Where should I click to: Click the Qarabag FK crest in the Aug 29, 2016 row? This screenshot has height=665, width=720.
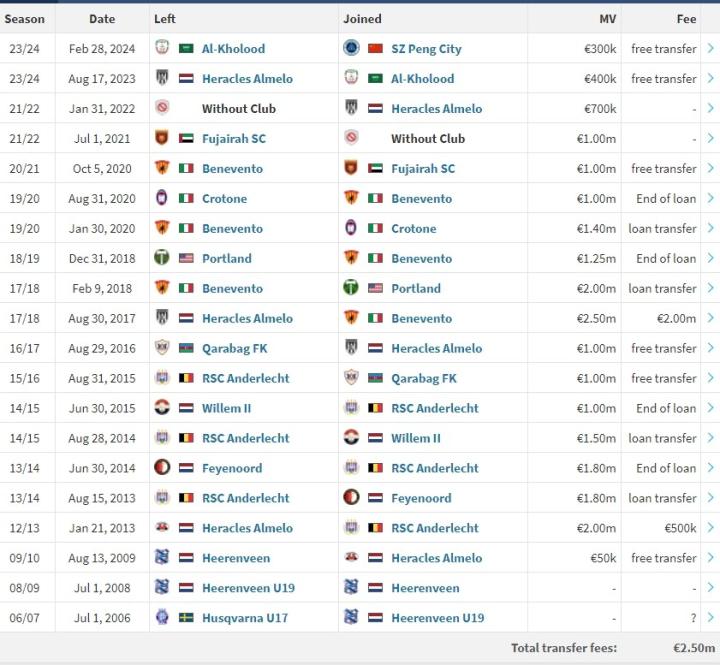click(x=162, y=348)
